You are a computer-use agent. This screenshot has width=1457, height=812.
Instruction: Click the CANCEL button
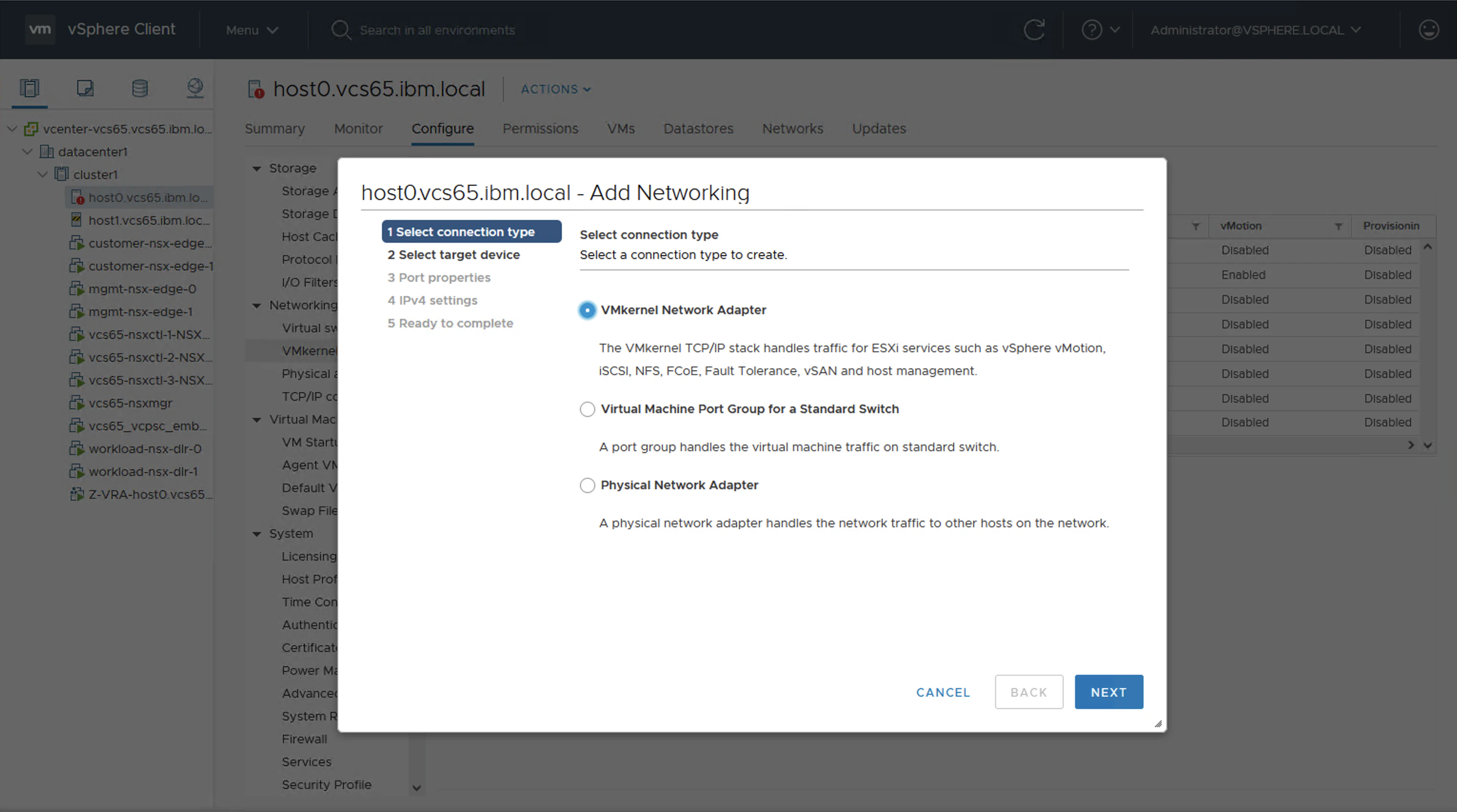(x=943, y=692)
